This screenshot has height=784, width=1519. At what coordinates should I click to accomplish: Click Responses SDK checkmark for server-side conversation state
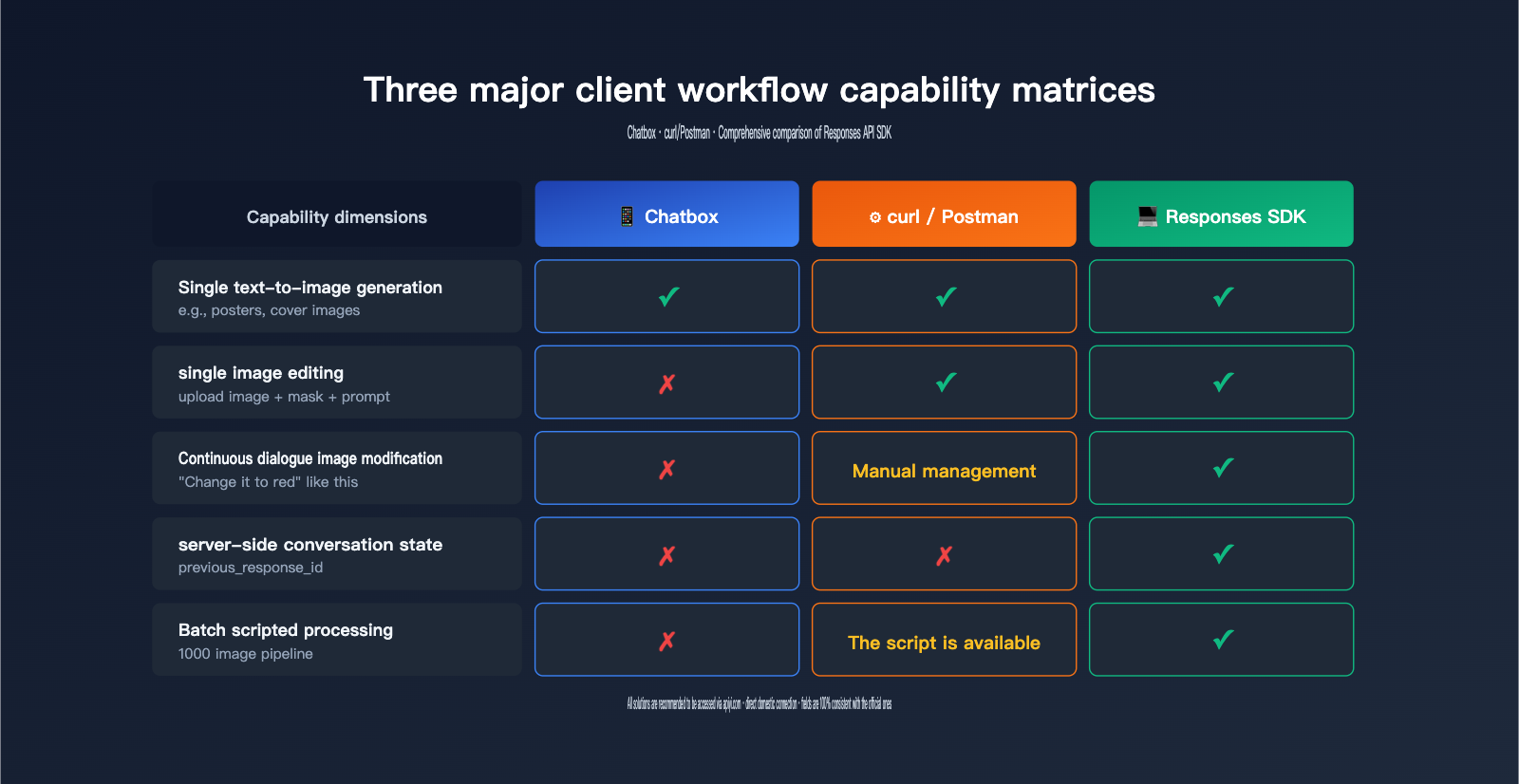(1223, 554)
